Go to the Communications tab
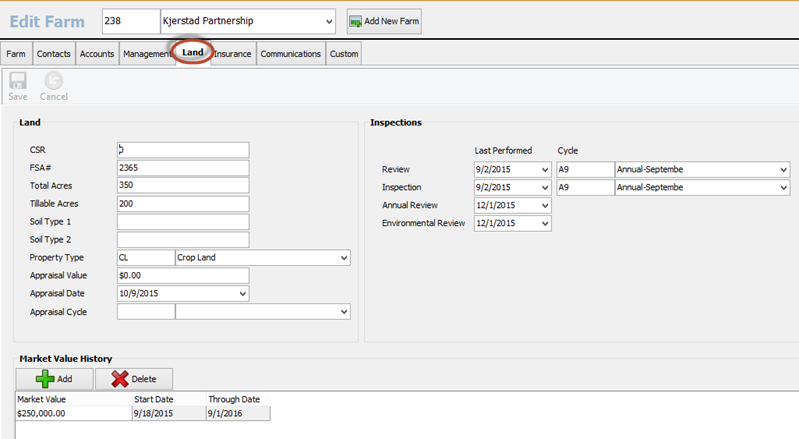The image size is (799, 439). [x=290, y=54]
